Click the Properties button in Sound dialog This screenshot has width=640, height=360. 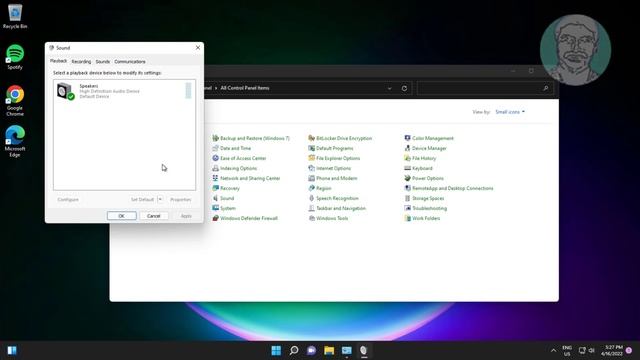pos(180,200)
